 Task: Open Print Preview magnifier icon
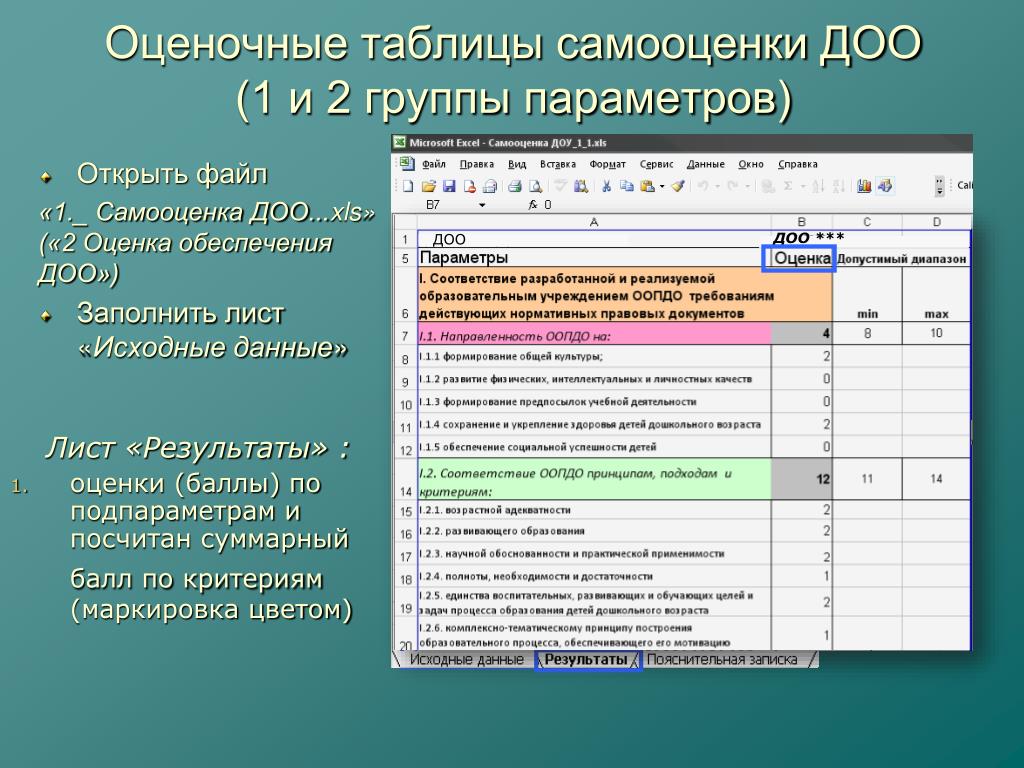point(536,186)
